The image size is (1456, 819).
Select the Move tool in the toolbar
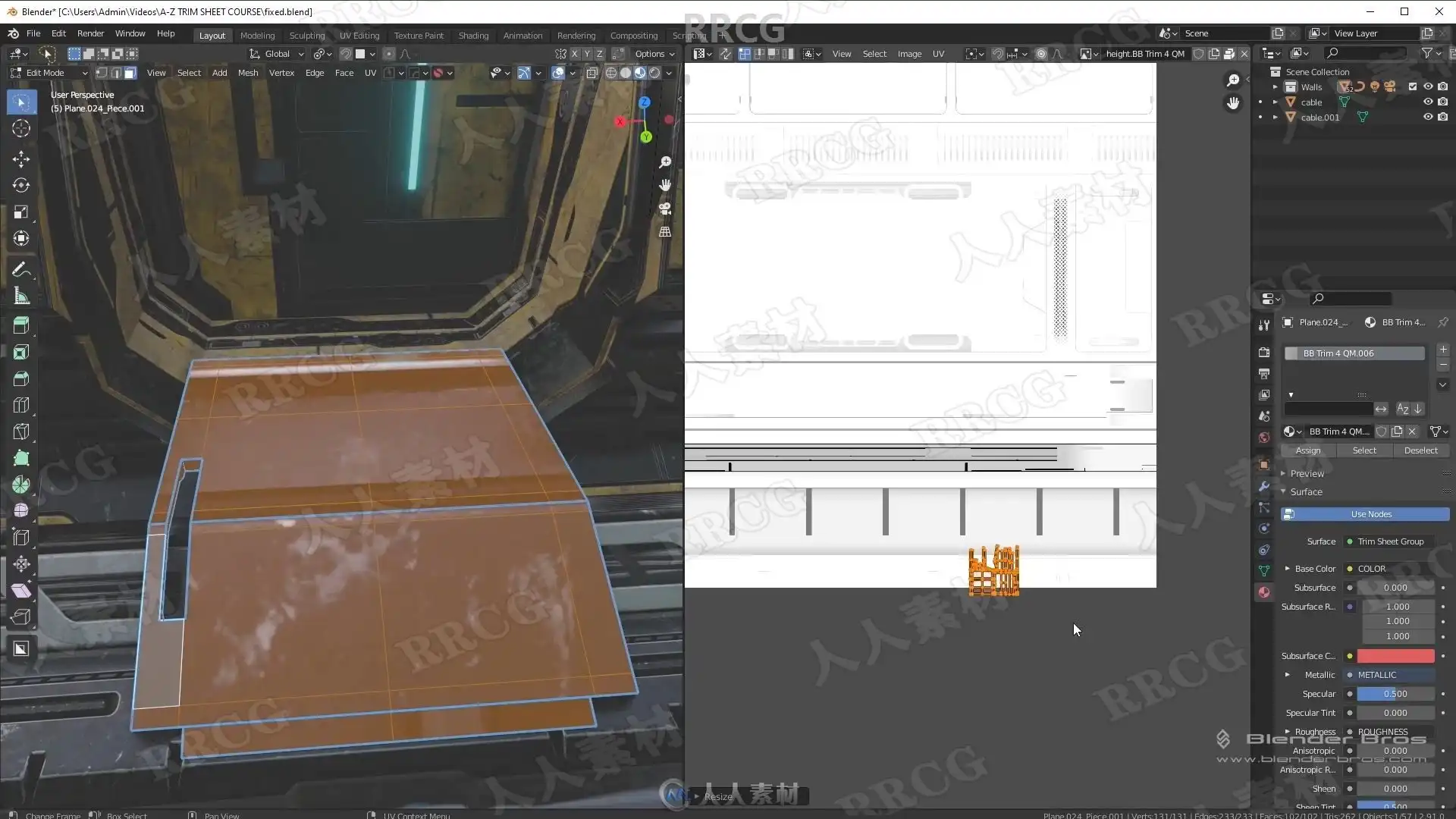click(21, 158)
